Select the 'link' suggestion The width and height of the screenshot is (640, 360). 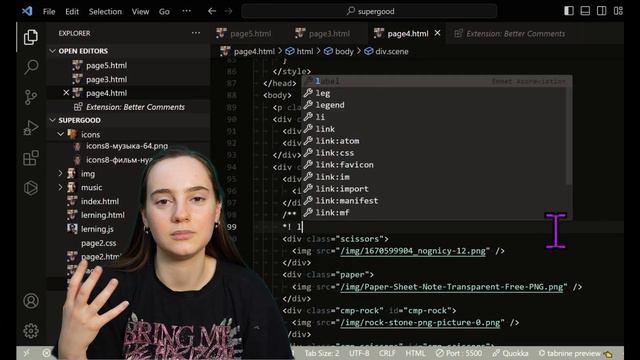tap(434, 129)
